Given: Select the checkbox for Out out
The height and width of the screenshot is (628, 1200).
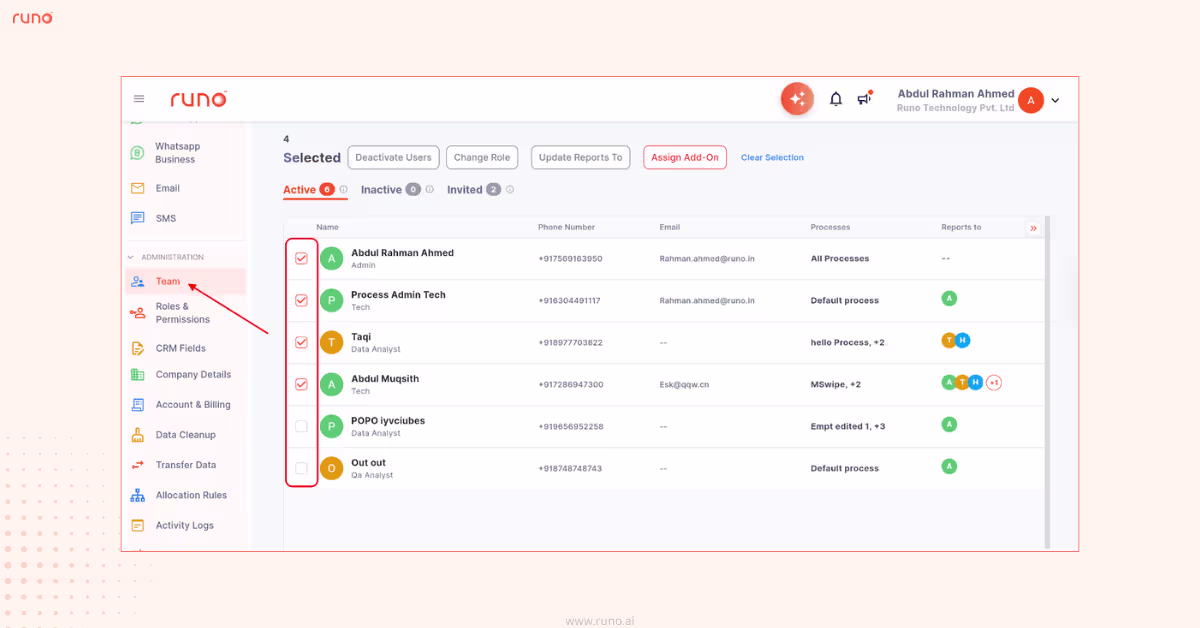Looking at the screenshot, I should tap(301, 467).
